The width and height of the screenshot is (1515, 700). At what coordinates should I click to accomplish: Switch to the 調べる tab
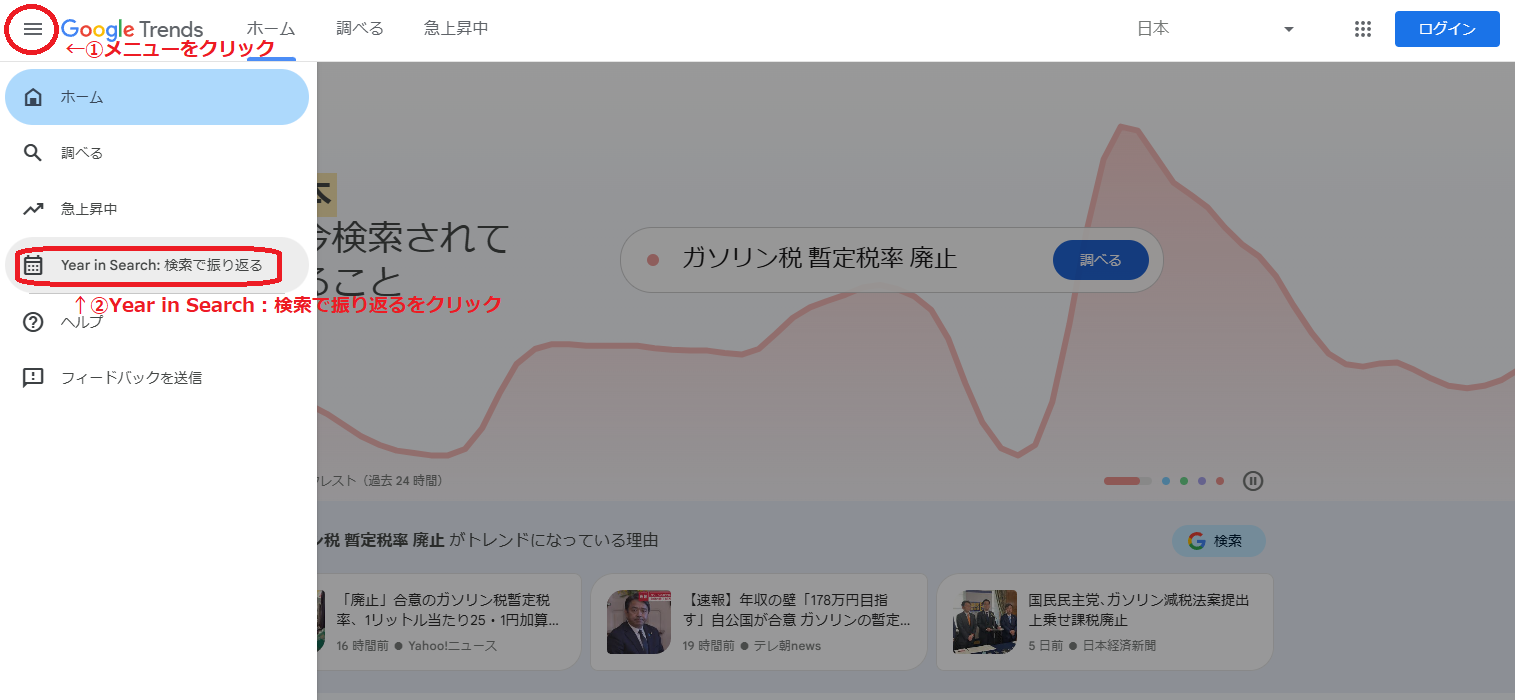coord(360,29)
